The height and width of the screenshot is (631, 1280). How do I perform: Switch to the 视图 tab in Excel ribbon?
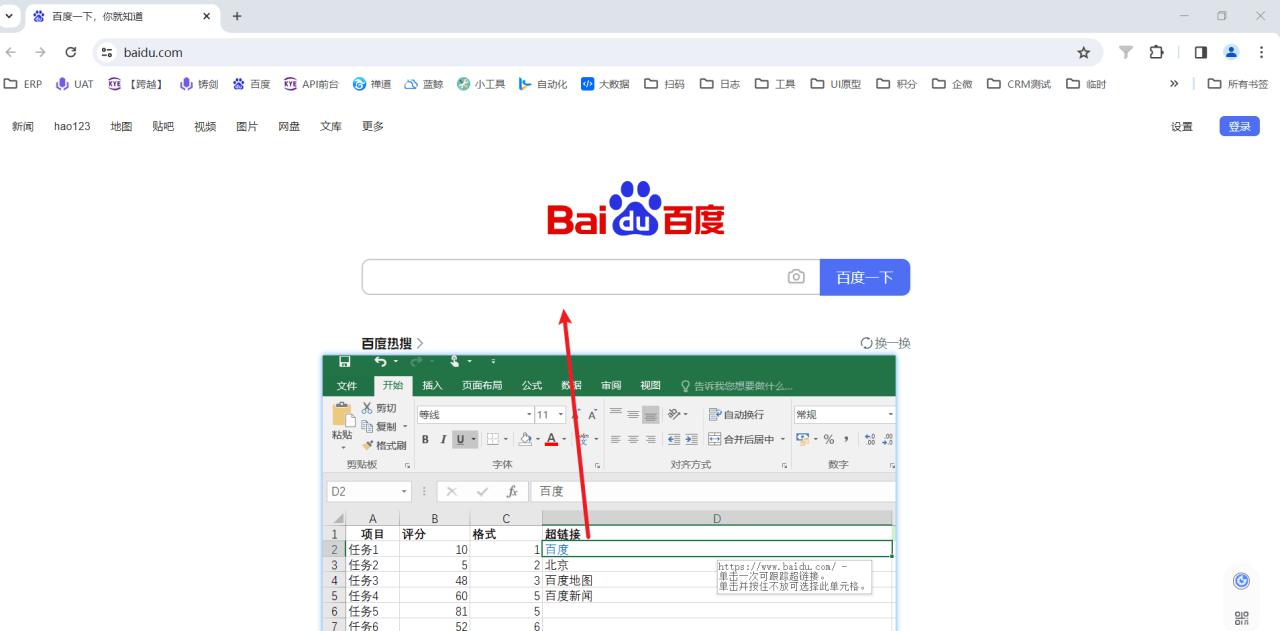point(650,386)
